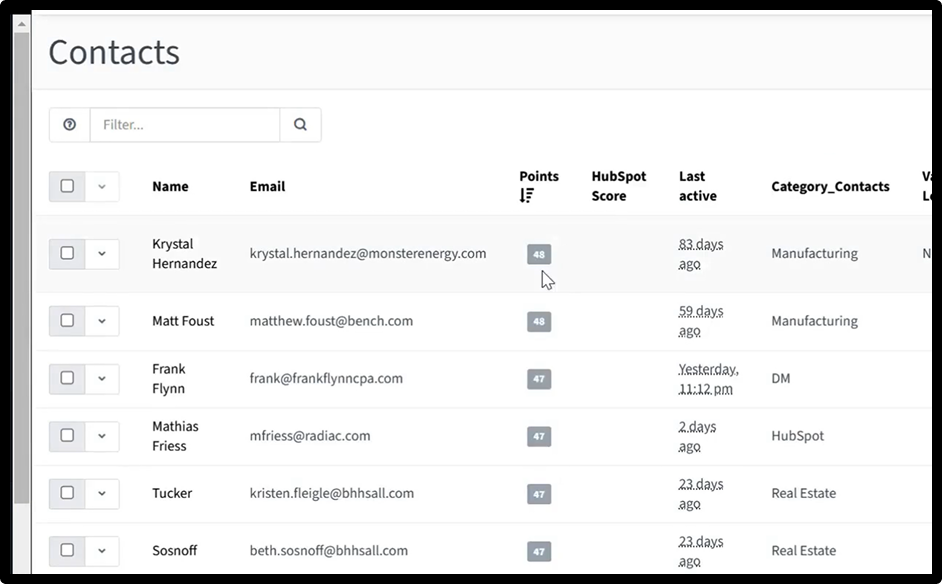Open contact Tucker
Image resolution: width=942 pixels, height=584 pixels.
[x=172, y=493]
